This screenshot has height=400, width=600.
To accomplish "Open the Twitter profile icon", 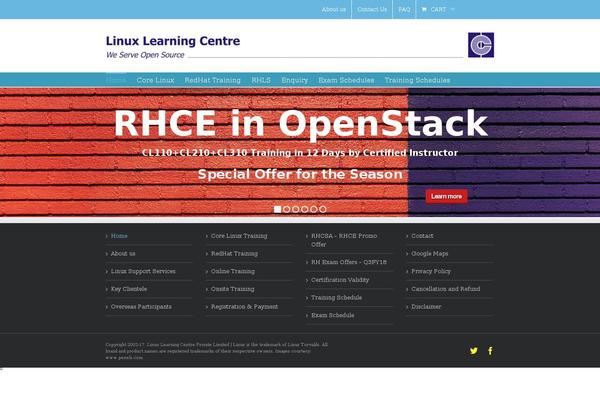I will pyautogui.click(x=474, y=351).
